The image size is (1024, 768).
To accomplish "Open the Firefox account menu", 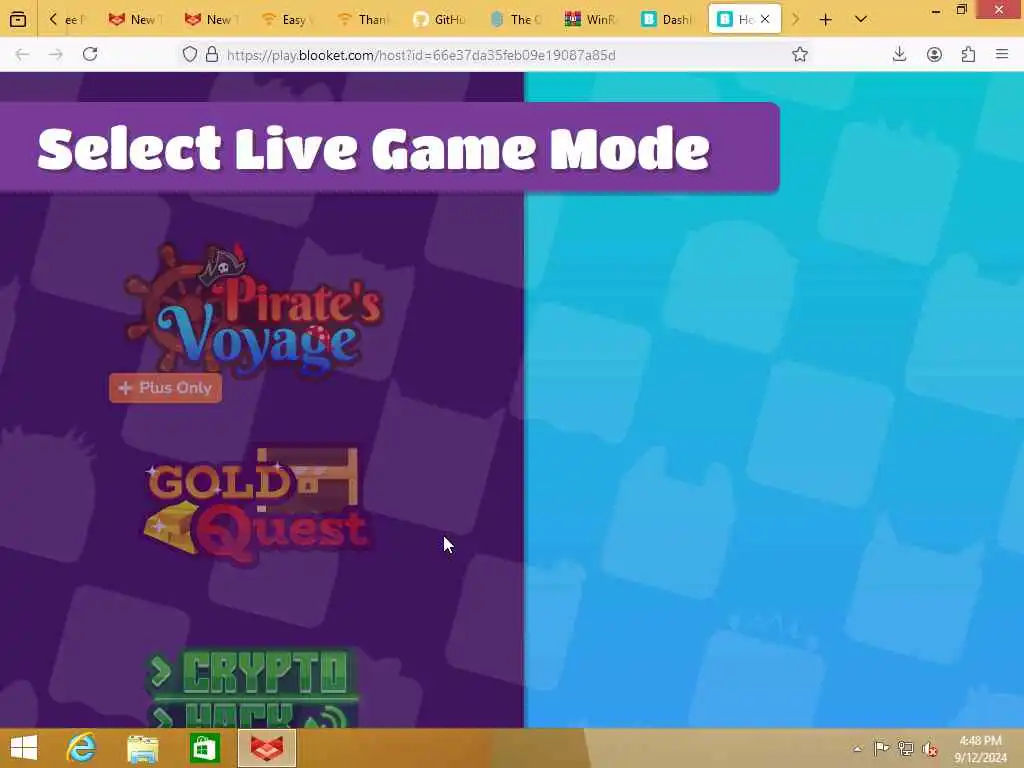I will (x=935, y=54).
